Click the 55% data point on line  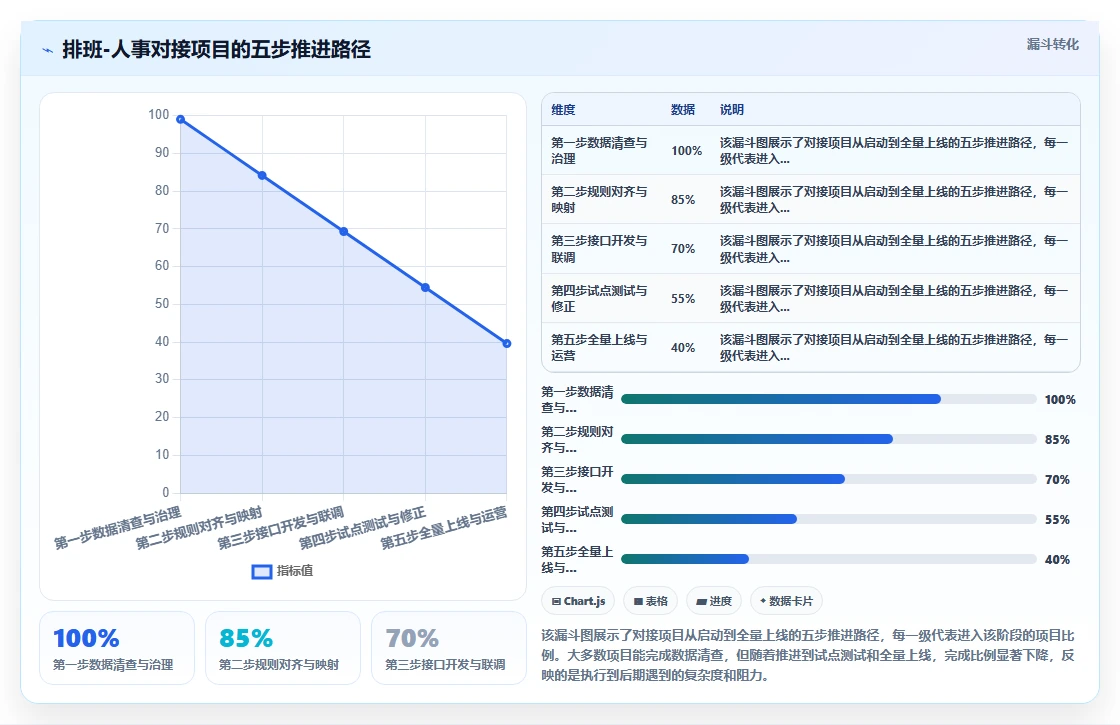pyautogui.click(x=425, y=288)
